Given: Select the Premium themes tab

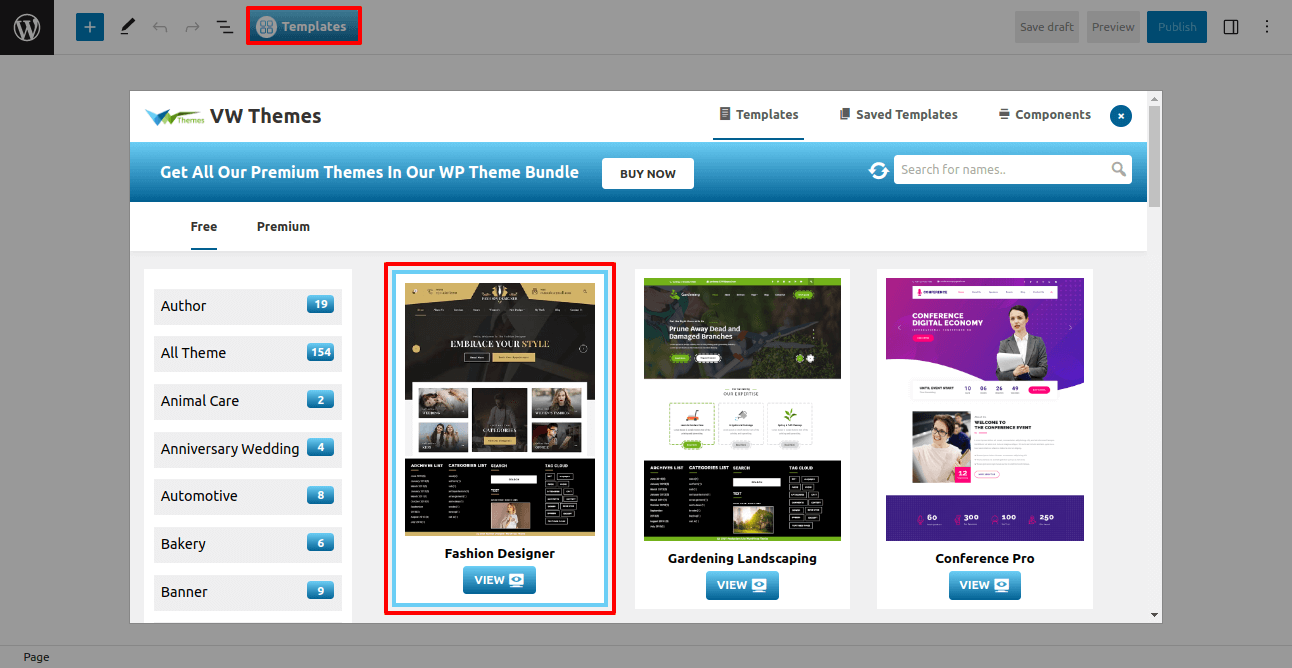Looking at the screenshot, I should (x=283, y=227).
